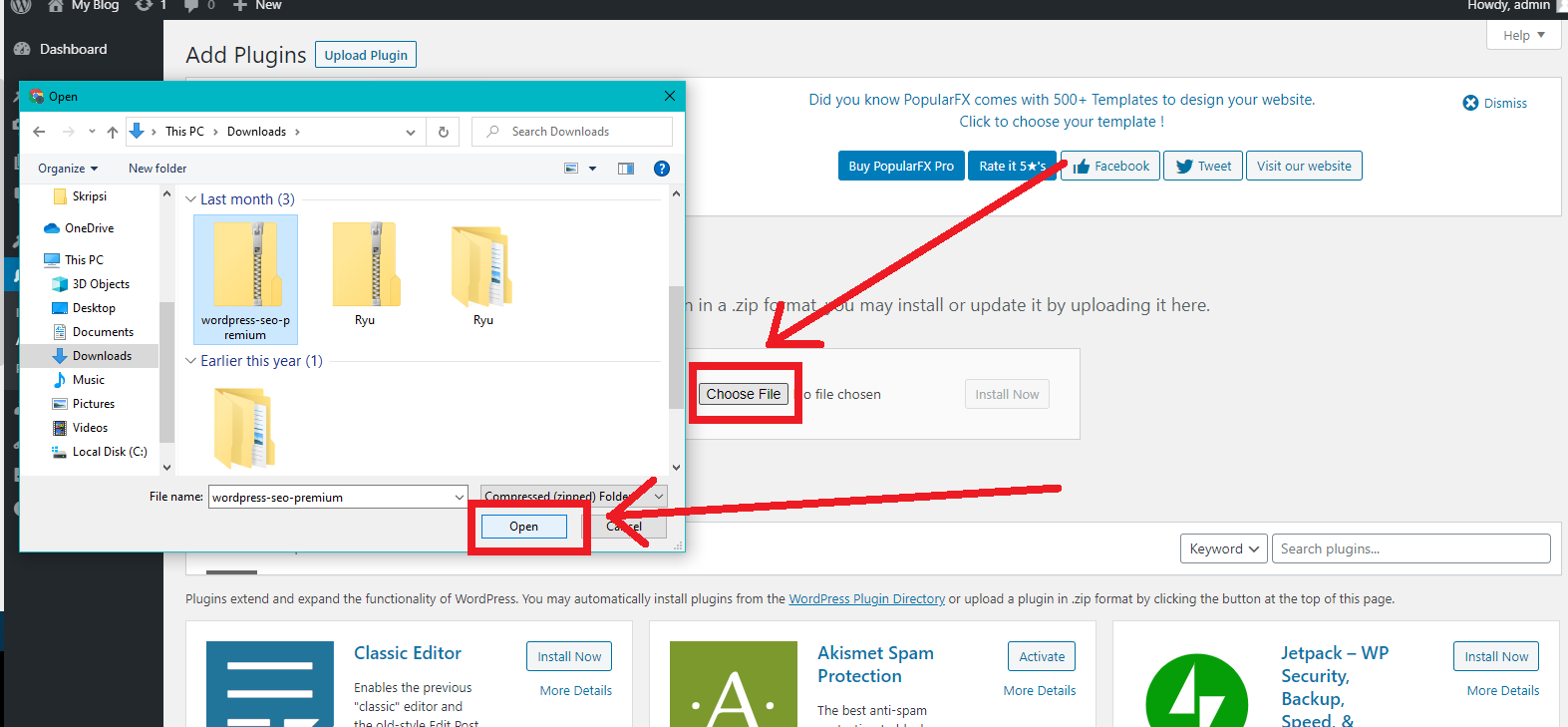The width and height of the screenshot is (1568, 727).
Task: Select the wordpress-seo-premium zip file
Action: pyautogui.click(x=245, y=279)
